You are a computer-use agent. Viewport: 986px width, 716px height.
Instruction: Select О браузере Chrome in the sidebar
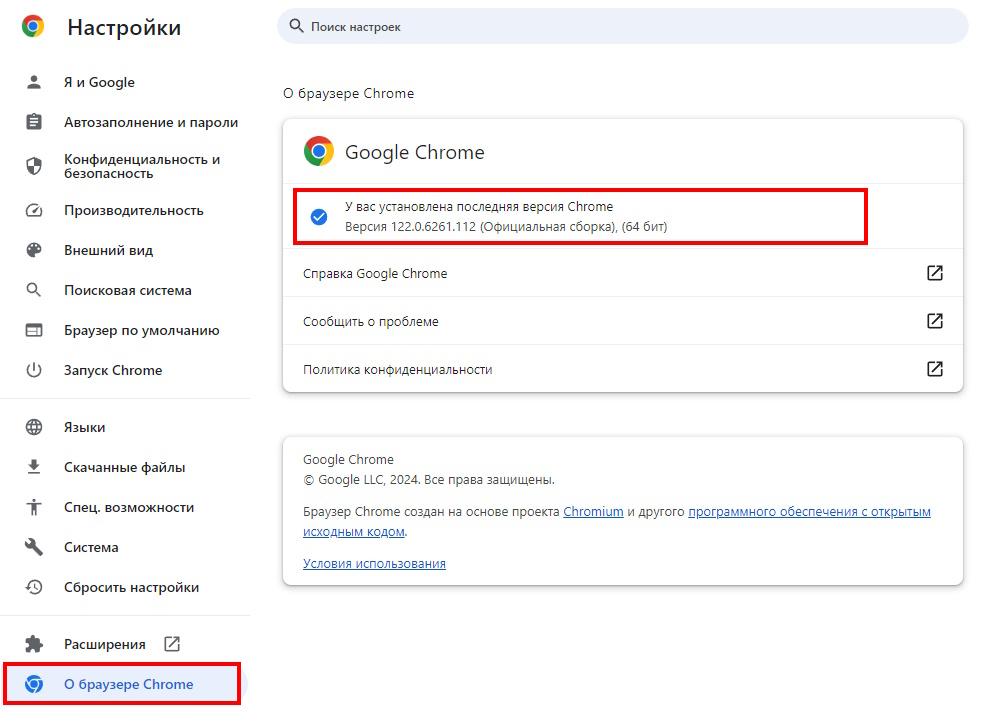tap(125, 684)
